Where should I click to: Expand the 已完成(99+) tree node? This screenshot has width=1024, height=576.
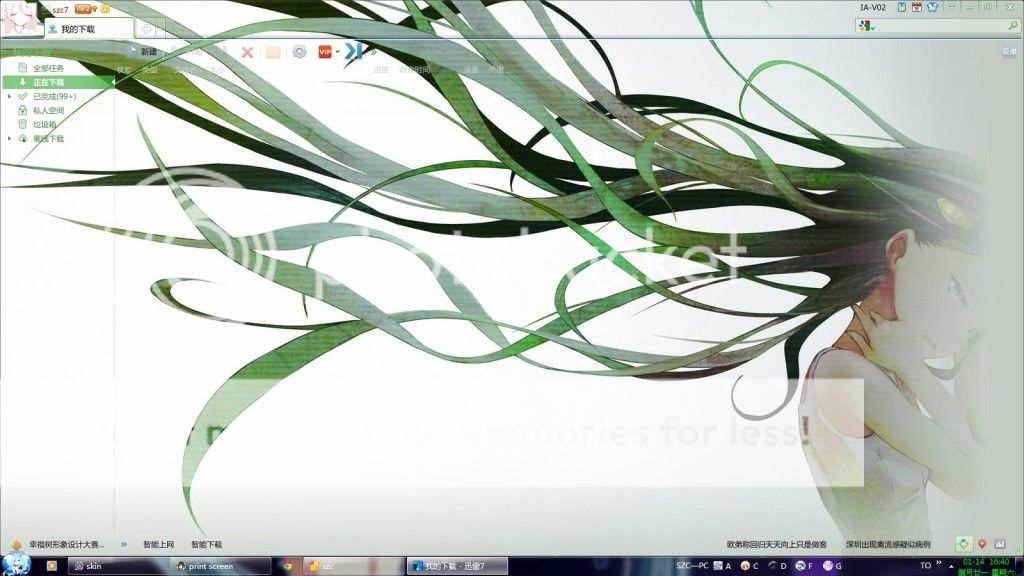coord(10,96)
